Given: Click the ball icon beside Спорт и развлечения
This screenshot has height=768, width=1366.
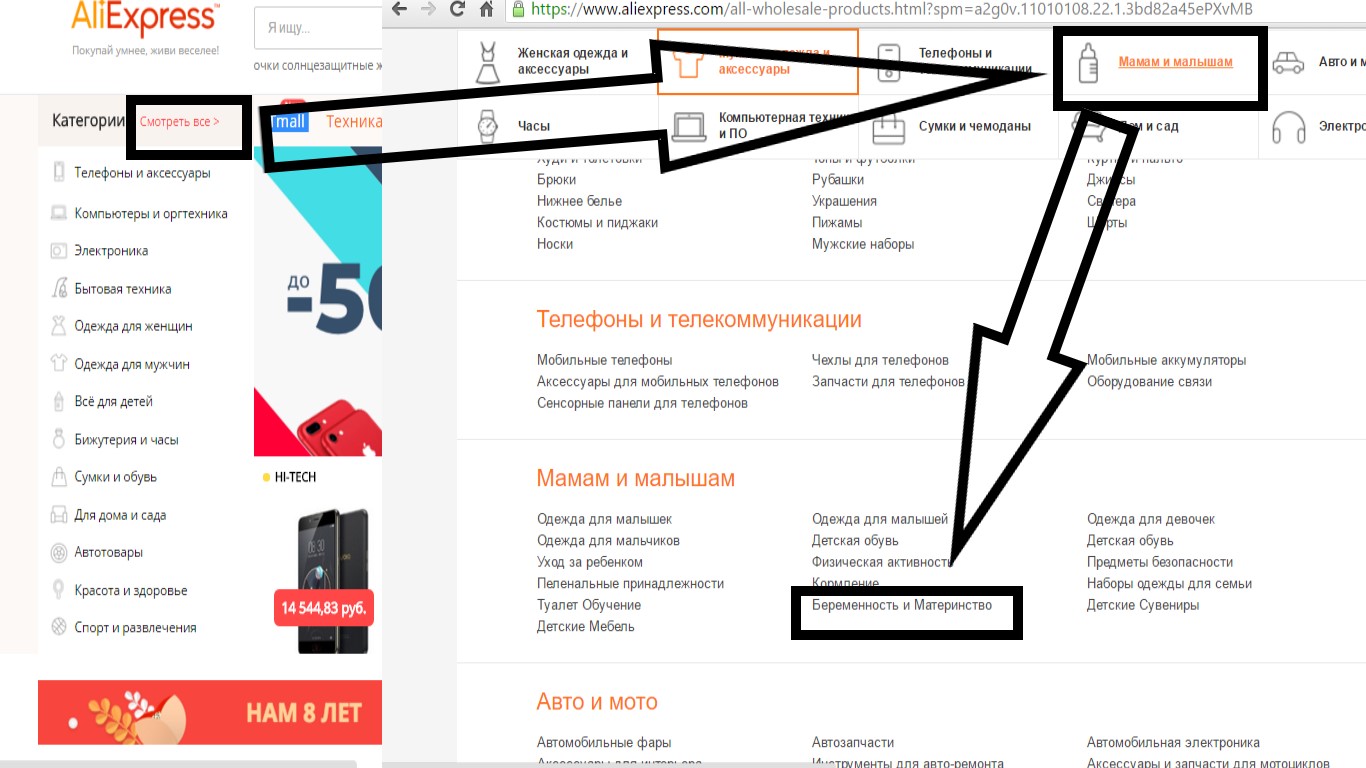Looking at the screenshot, I should tap(59, 627).
